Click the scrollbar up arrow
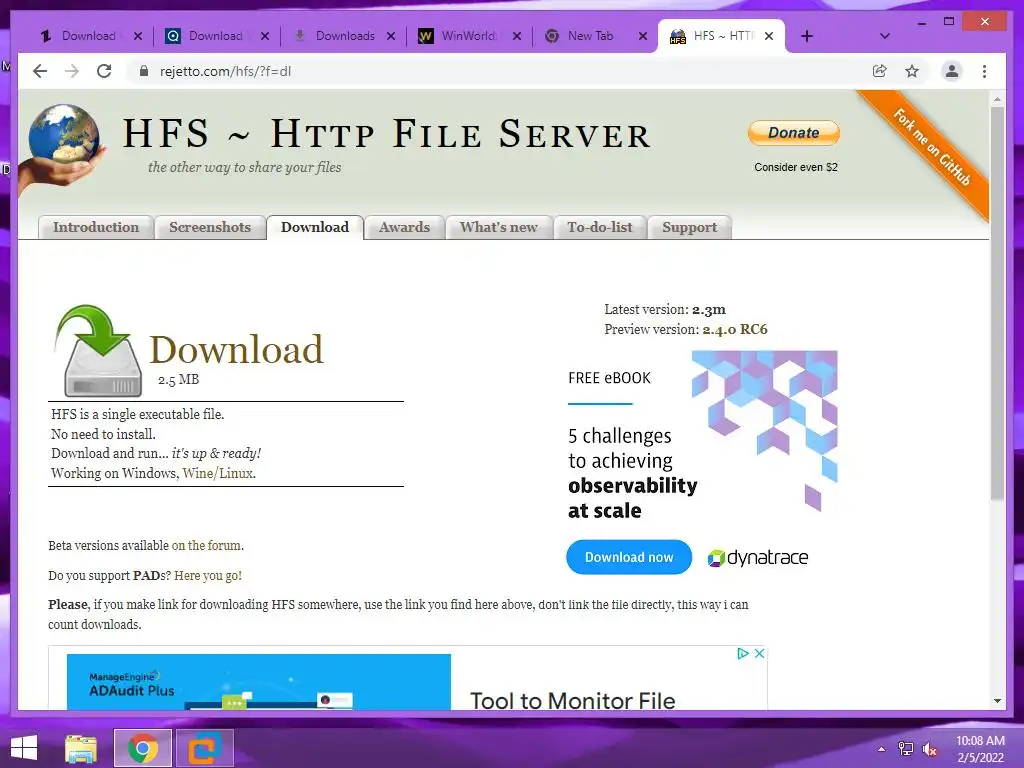The height and width of the screenshot is (768, 1024). click(x=997, y=99)
